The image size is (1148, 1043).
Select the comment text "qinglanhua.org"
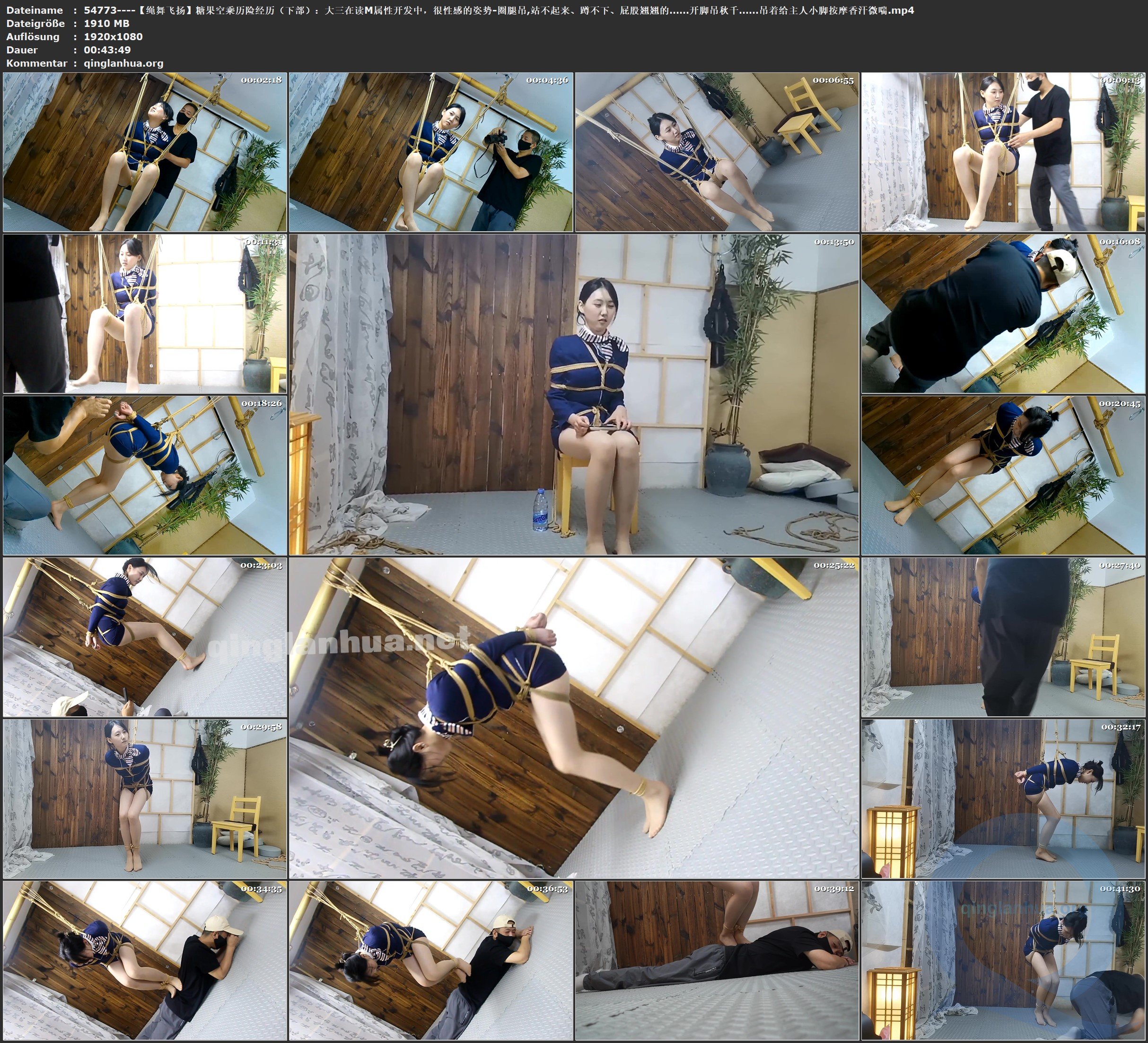123,63
